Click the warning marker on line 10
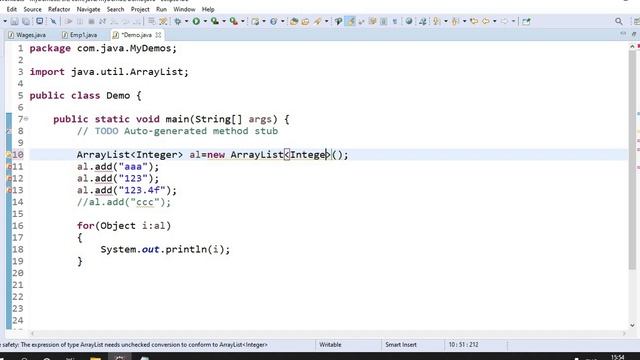Viewport: 640px width, 360px height. (8, 155)
